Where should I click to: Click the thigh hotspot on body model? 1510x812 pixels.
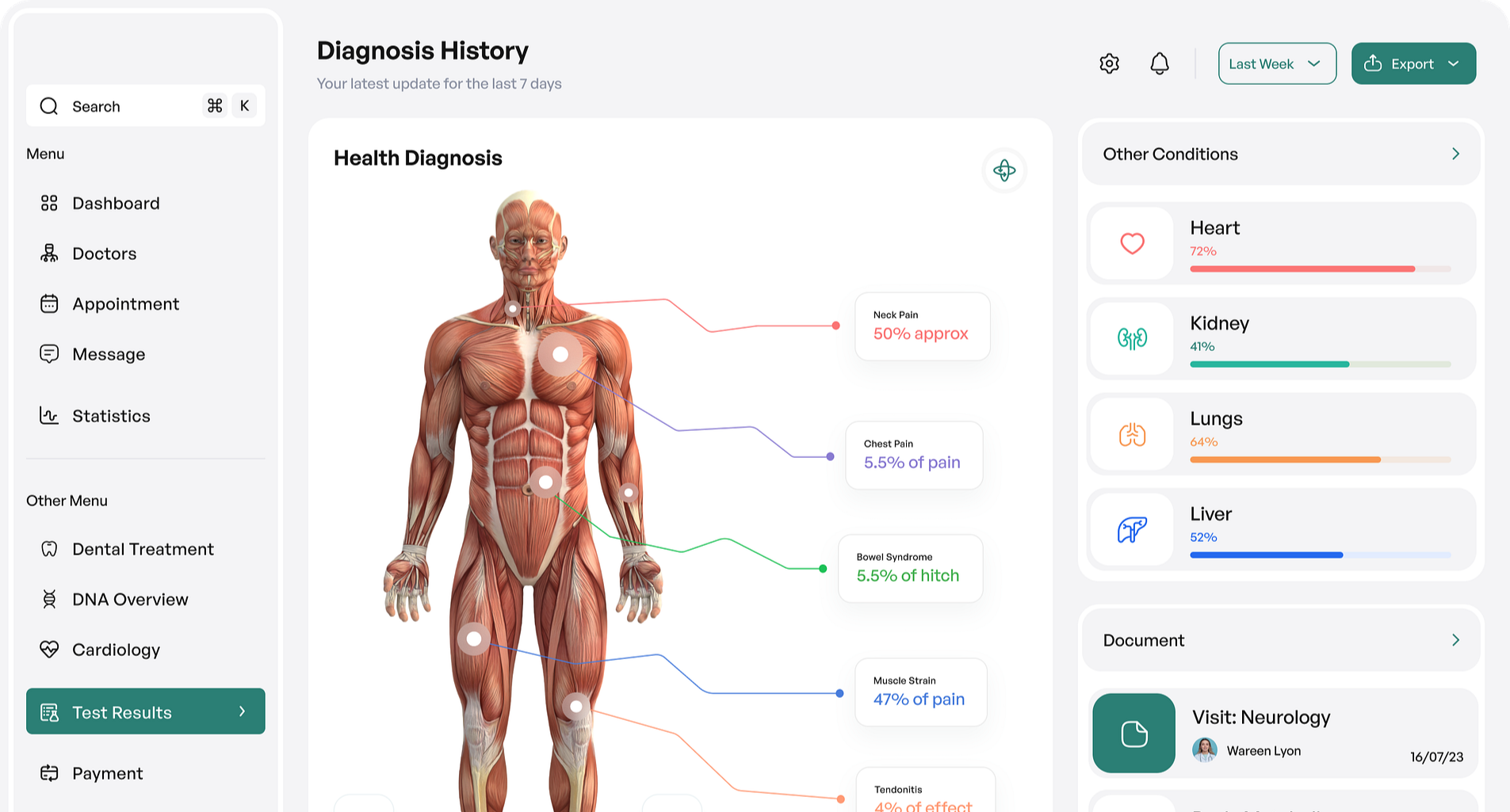[474, 638]
